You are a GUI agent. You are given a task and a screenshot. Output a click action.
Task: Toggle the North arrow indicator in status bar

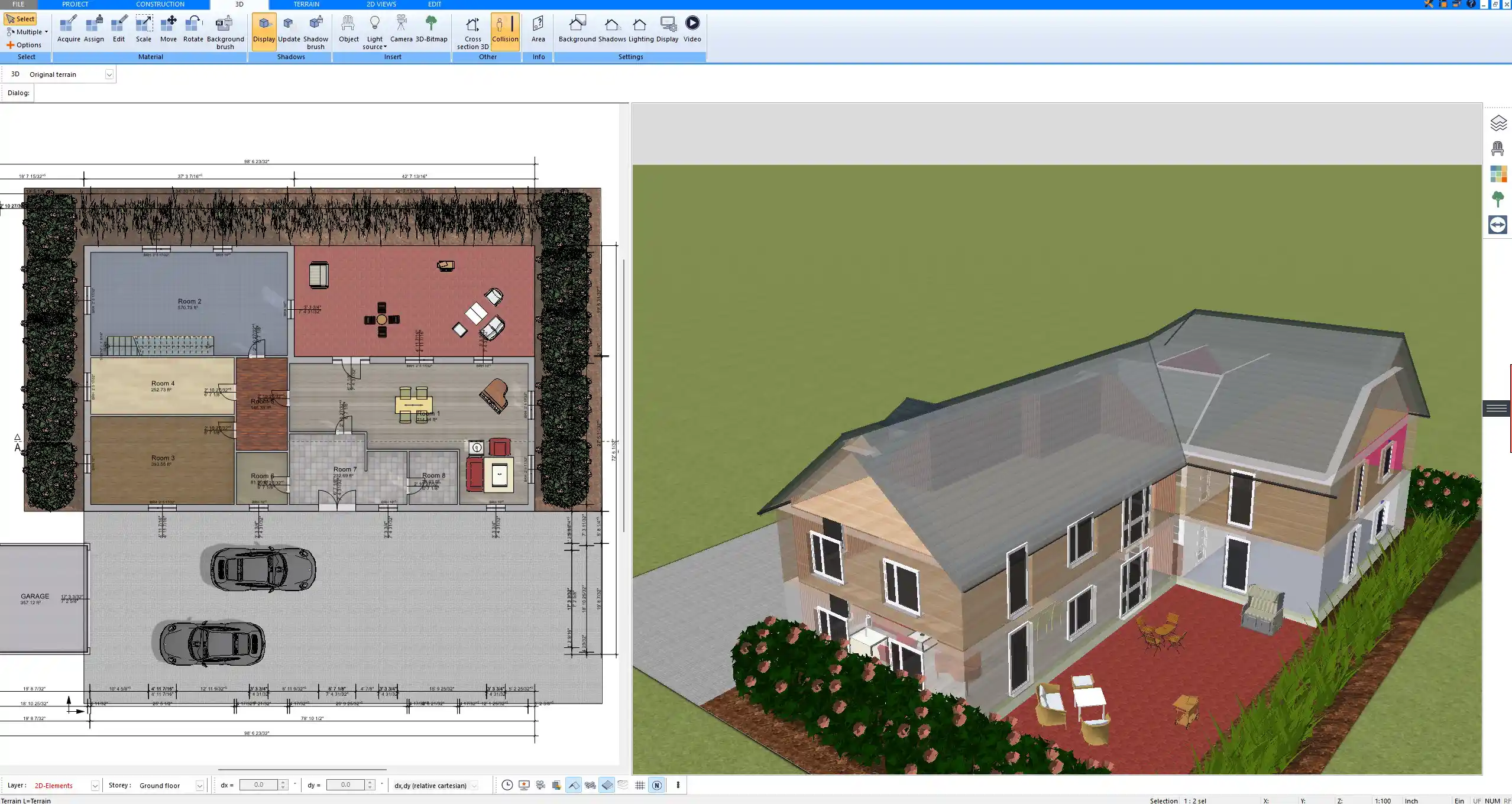656,785
